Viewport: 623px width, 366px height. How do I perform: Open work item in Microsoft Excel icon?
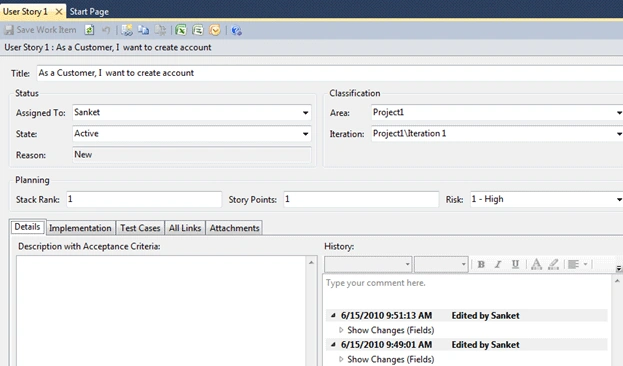click(181, 30)
